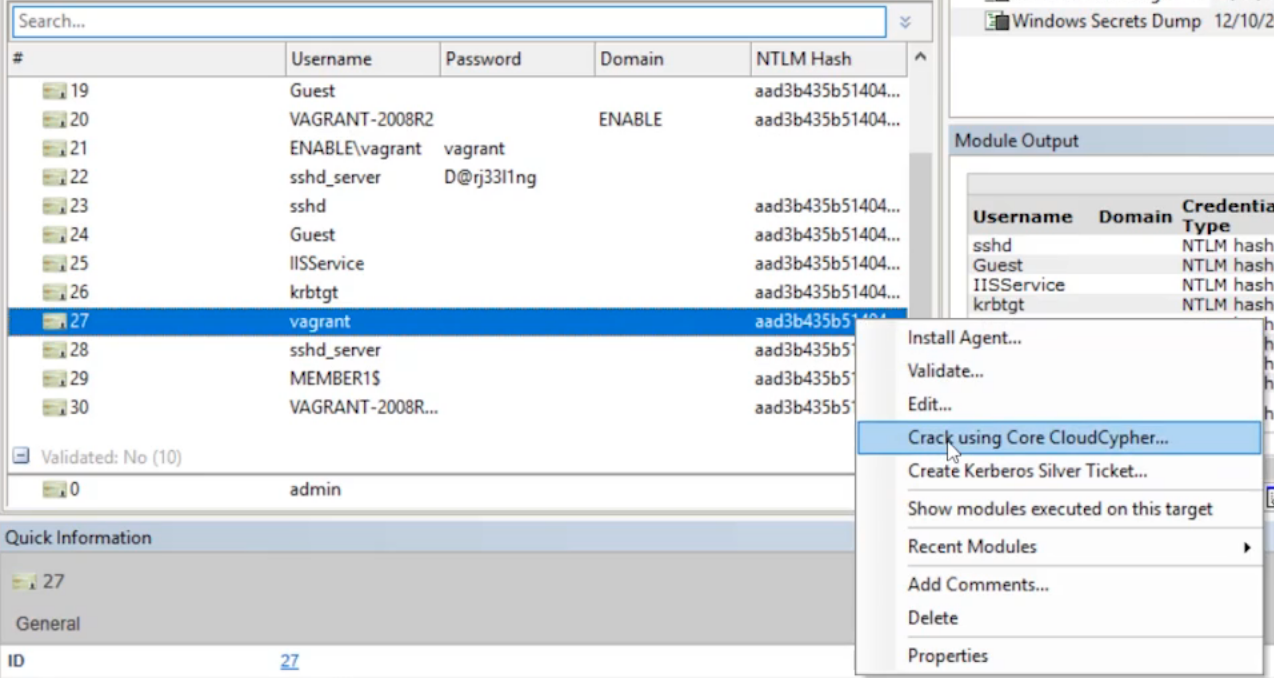The image size is (1274, 678).
Task: Choose Crack using Core CloudCypher
Action: tap(1037, 438)
